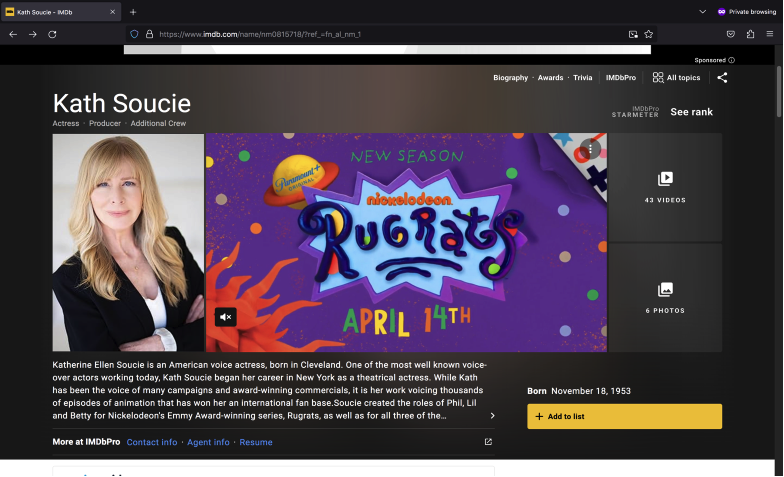
Task: Open the 6 Photos gallery
Action: coord(665,297)
